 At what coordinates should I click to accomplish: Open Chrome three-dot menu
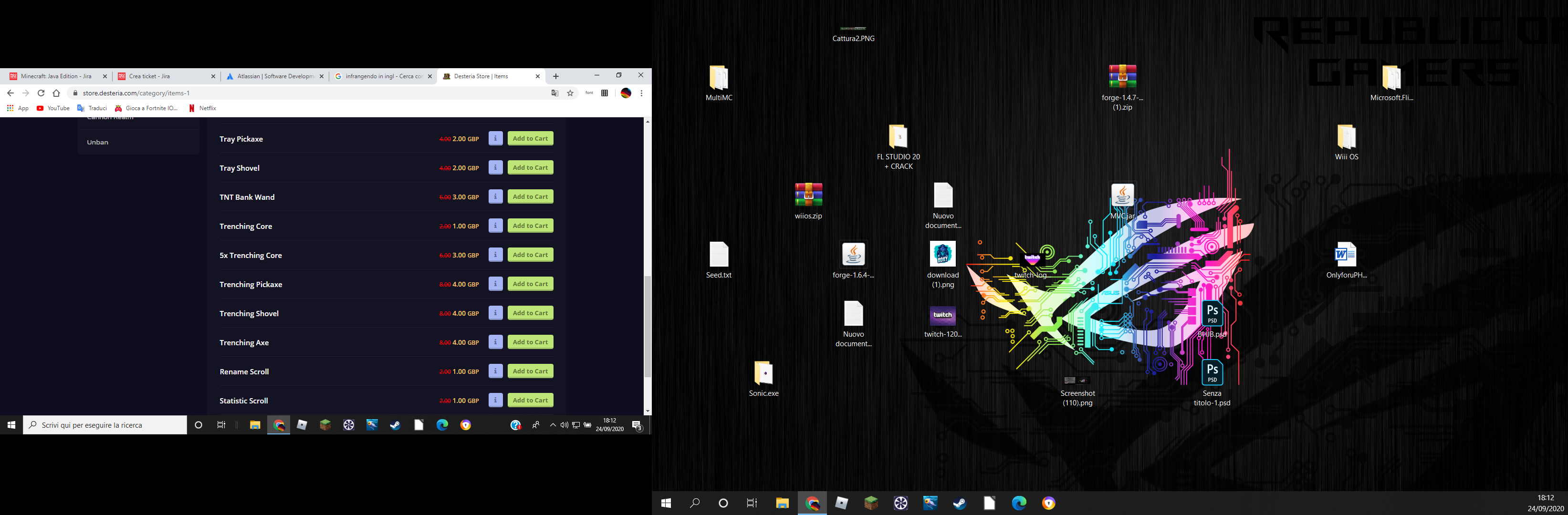pyautogui.click(x=642, y=93)
